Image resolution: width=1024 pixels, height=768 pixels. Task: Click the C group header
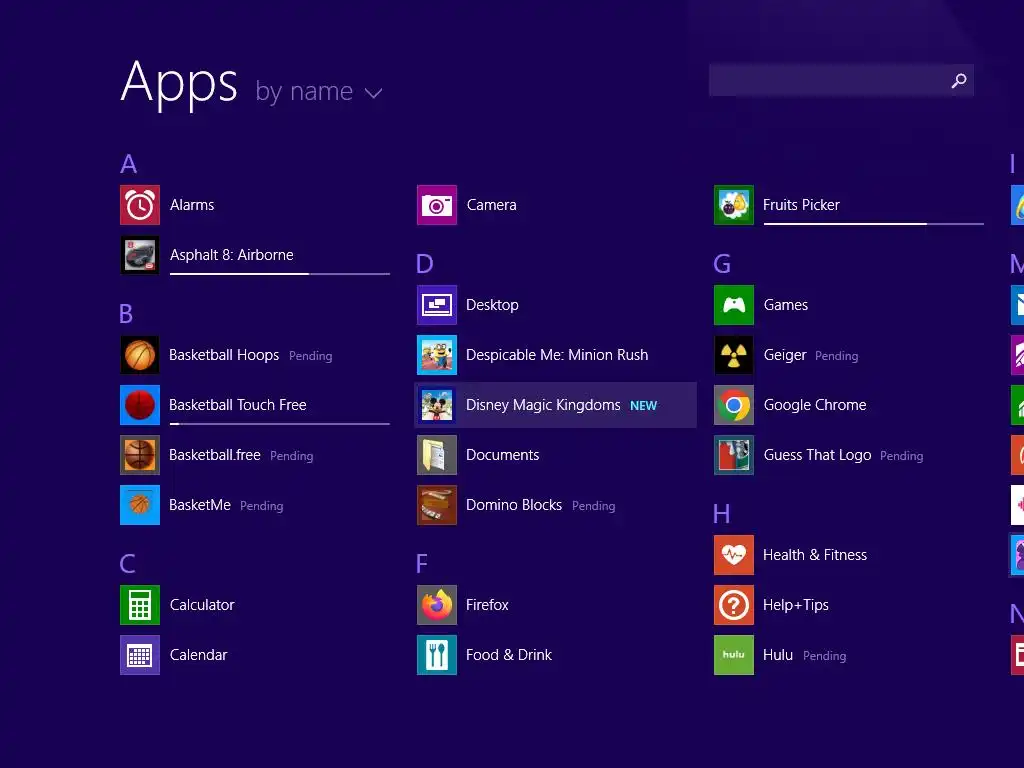click(127, 564)
